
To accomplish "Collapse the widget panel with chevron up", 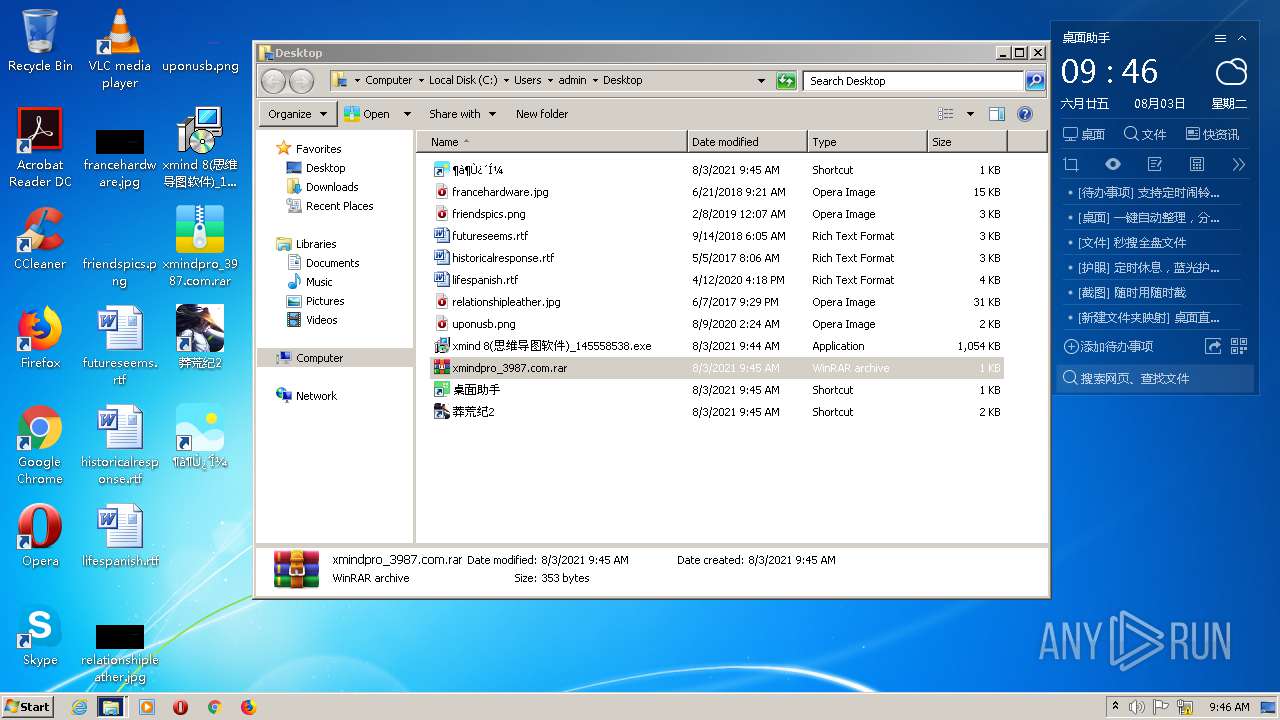I will click(1242, 38).
